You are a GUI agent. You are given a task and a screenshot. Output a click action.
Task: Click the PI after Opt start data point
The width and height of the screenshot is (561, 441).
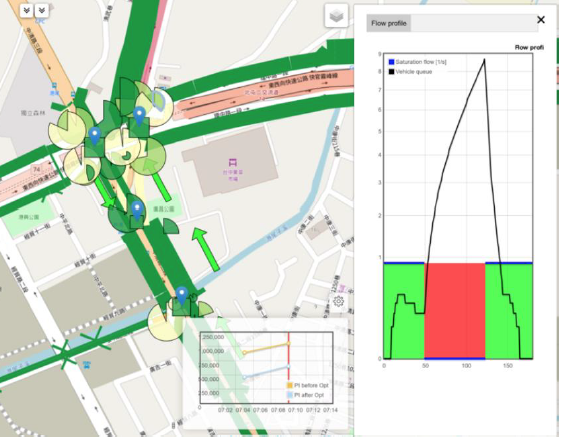(245, 377)
